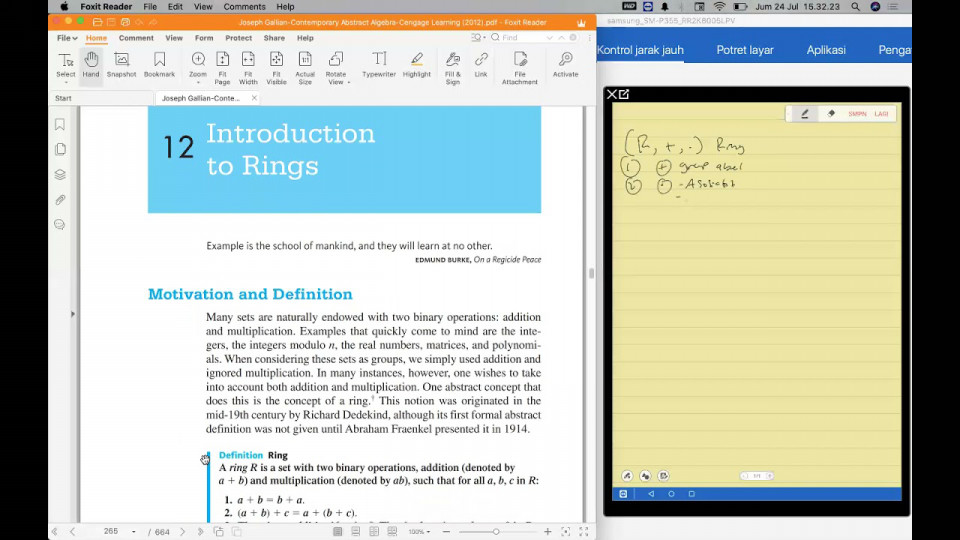Viewport: 960px width, 540px height.
Task: Click the zoom slider handle
Action: [x=496, y=531]
